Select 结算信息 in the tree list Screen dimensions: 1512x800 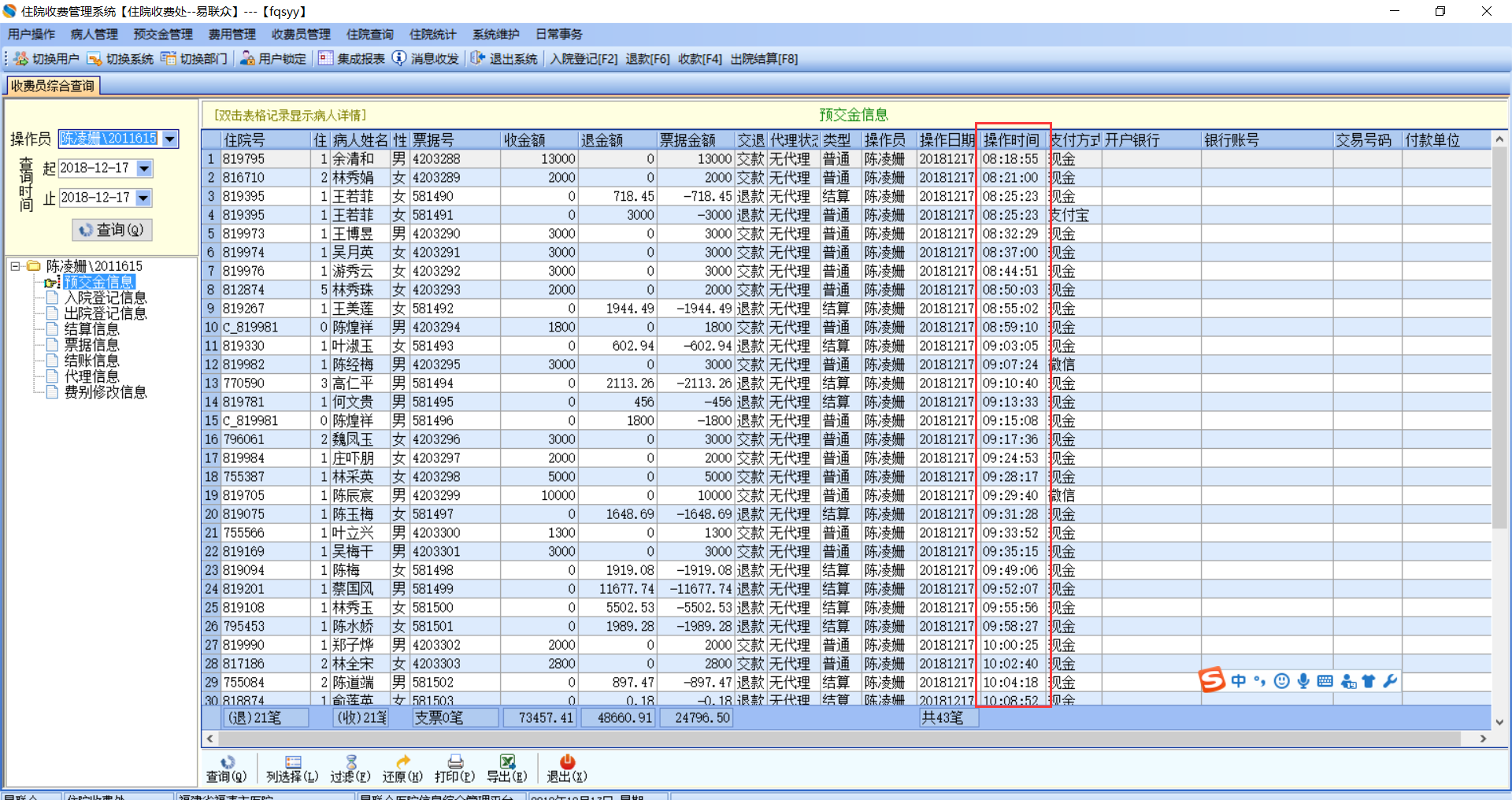91,329
